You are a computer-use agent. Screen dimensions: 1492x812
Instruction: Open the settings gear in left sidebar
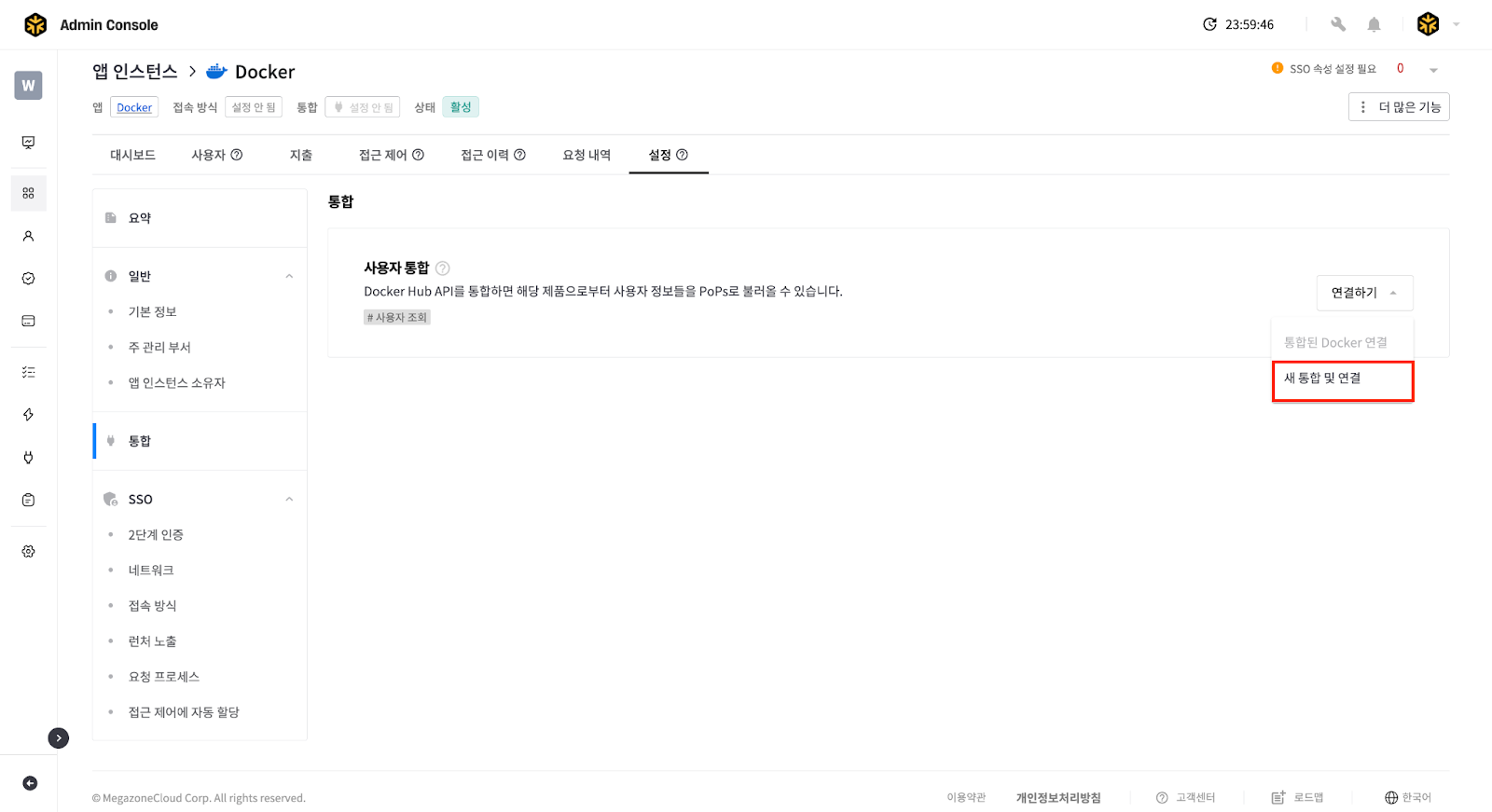(29, 551)
